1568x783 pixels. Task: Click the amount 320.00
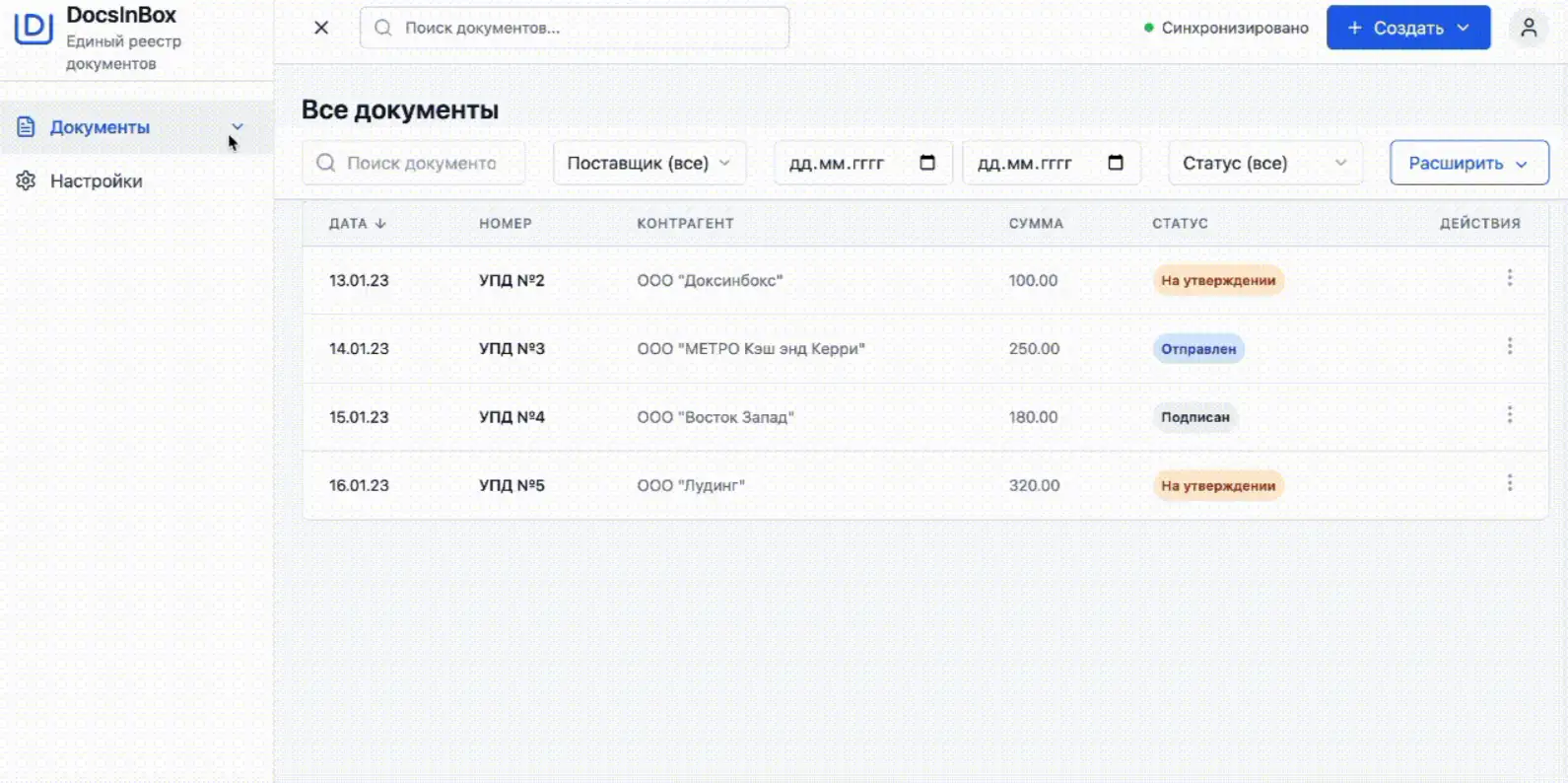click(x=1034, y=485)
